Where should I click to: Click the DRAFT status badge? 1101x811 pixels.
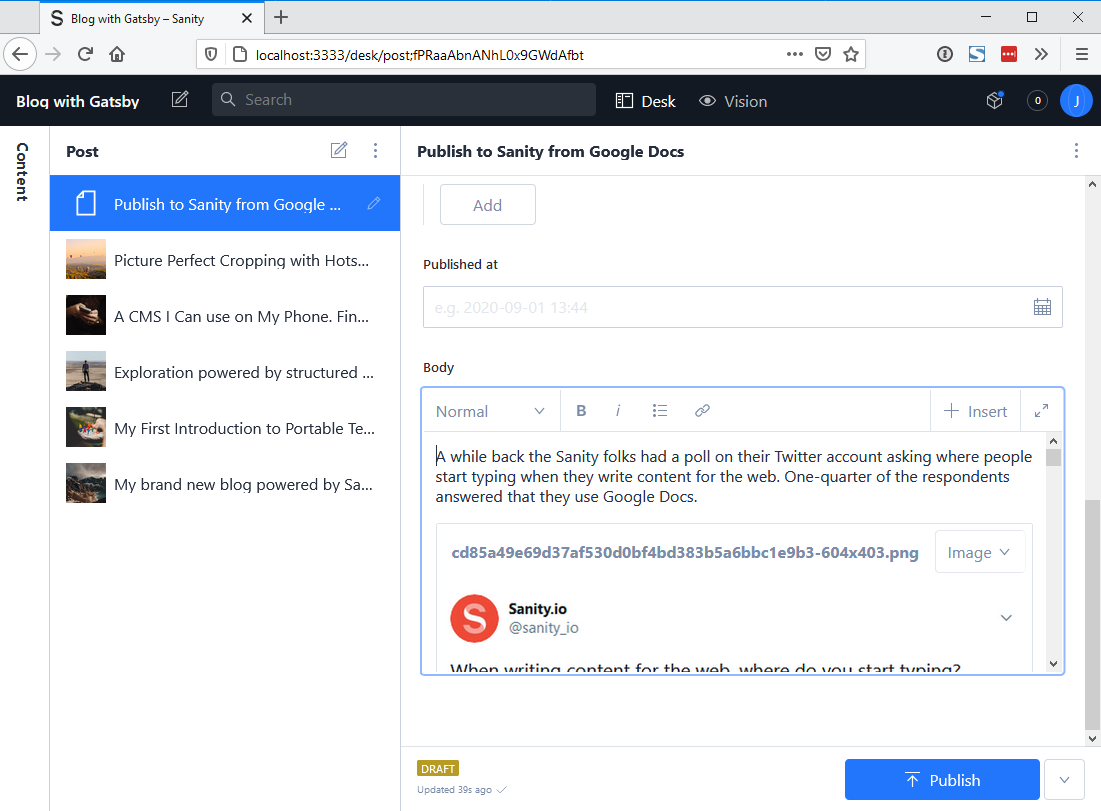(437, 769)
